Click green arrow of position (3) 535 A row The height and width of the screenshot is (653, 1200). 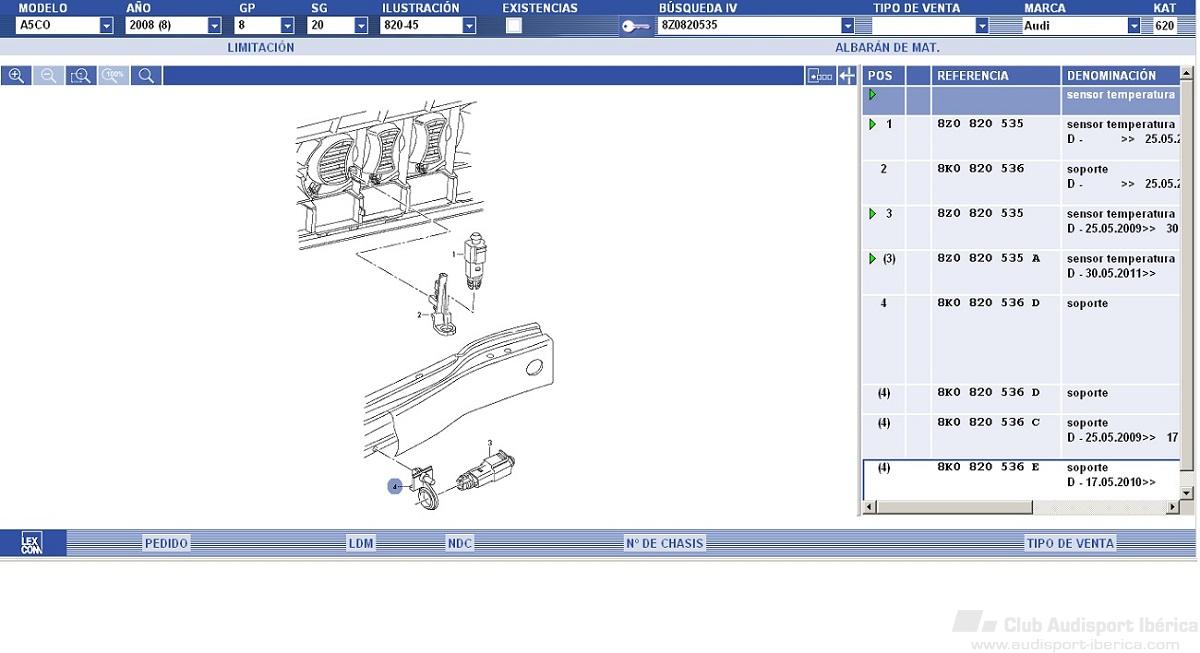(x=873, y=259)
